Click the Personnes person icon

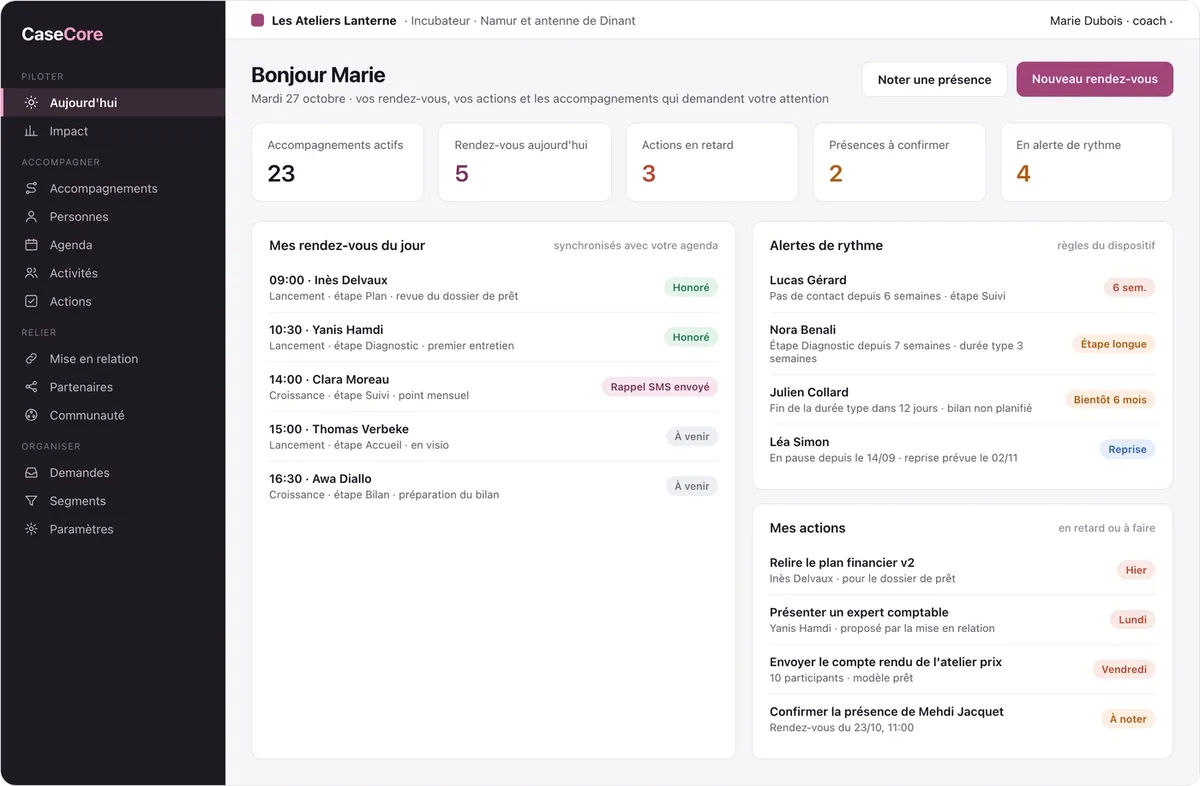click(31, 216)
